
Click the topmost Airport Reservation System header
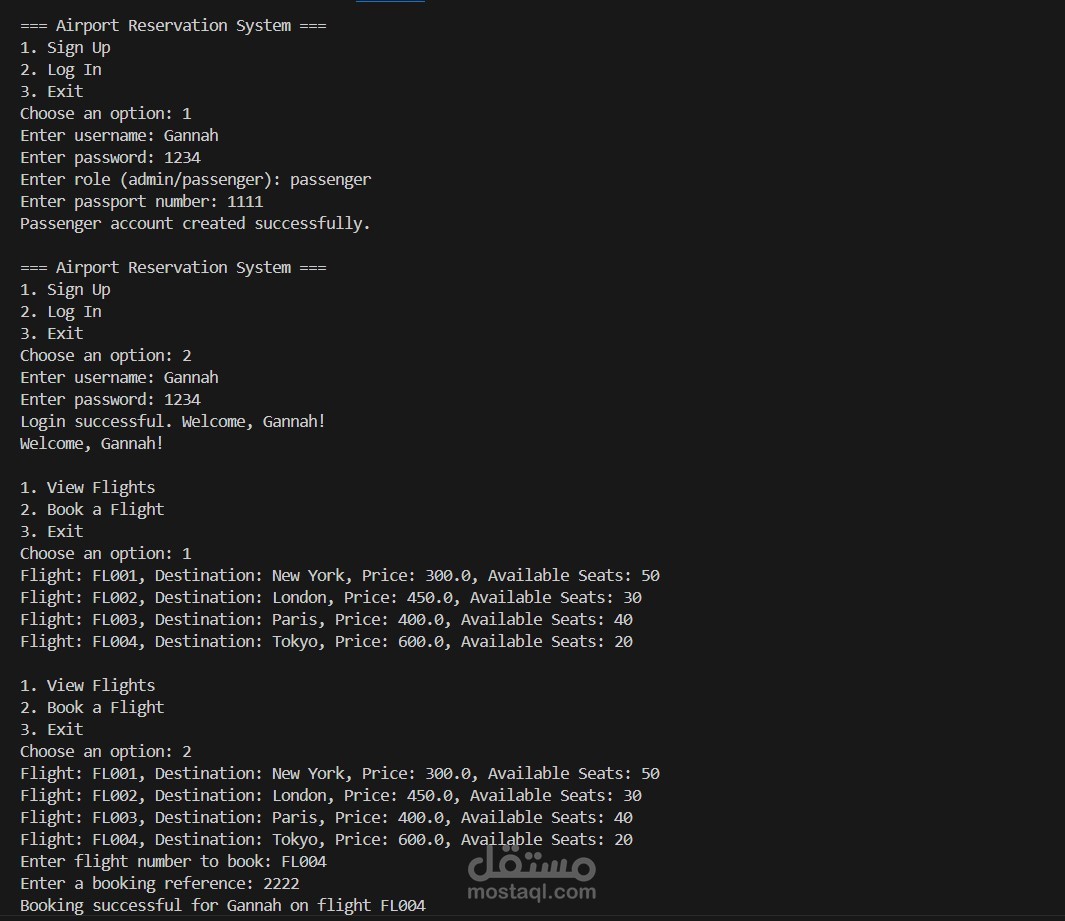tap(173, 25)
